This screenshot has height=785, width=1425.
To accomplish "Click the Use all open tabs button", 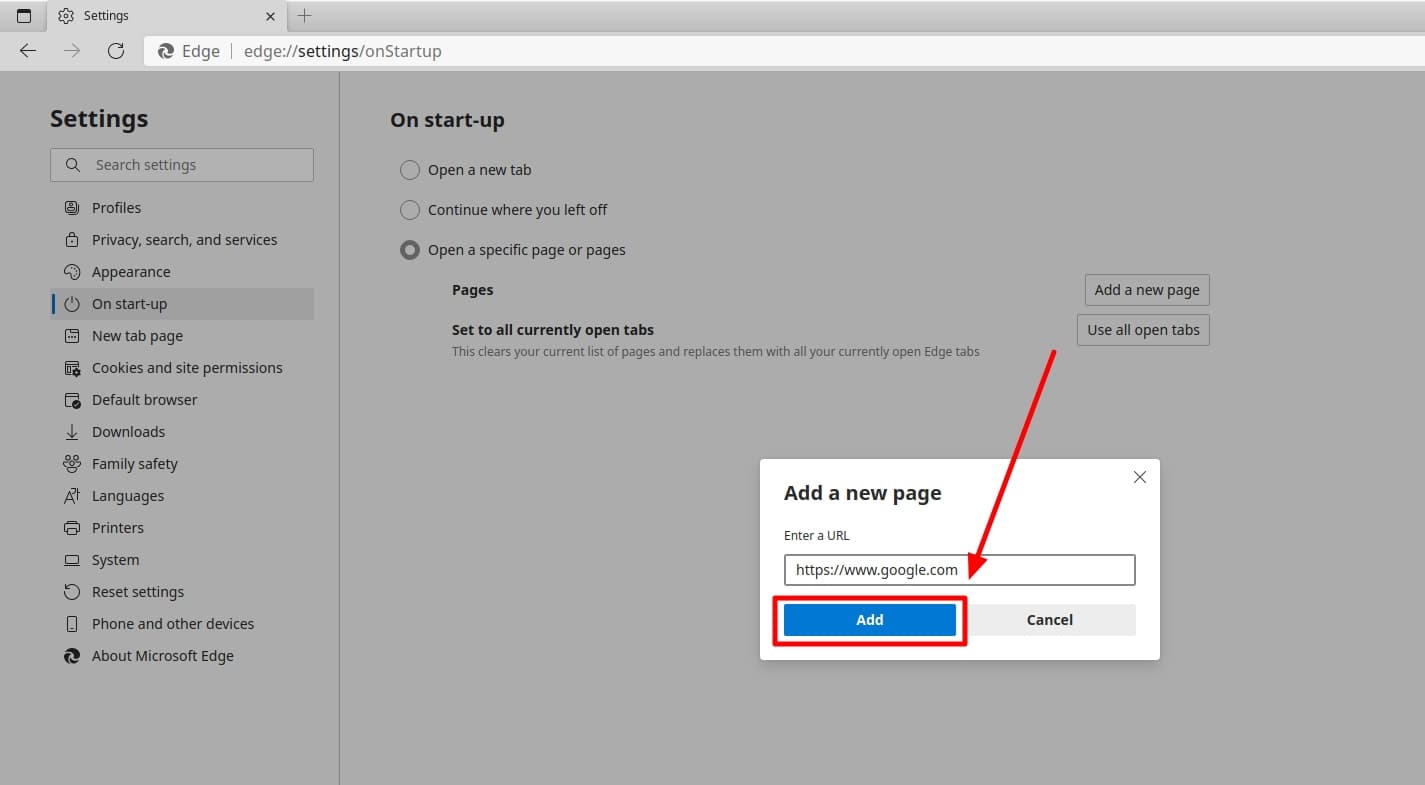I will pyautogui.click(x=1143, y=329).
